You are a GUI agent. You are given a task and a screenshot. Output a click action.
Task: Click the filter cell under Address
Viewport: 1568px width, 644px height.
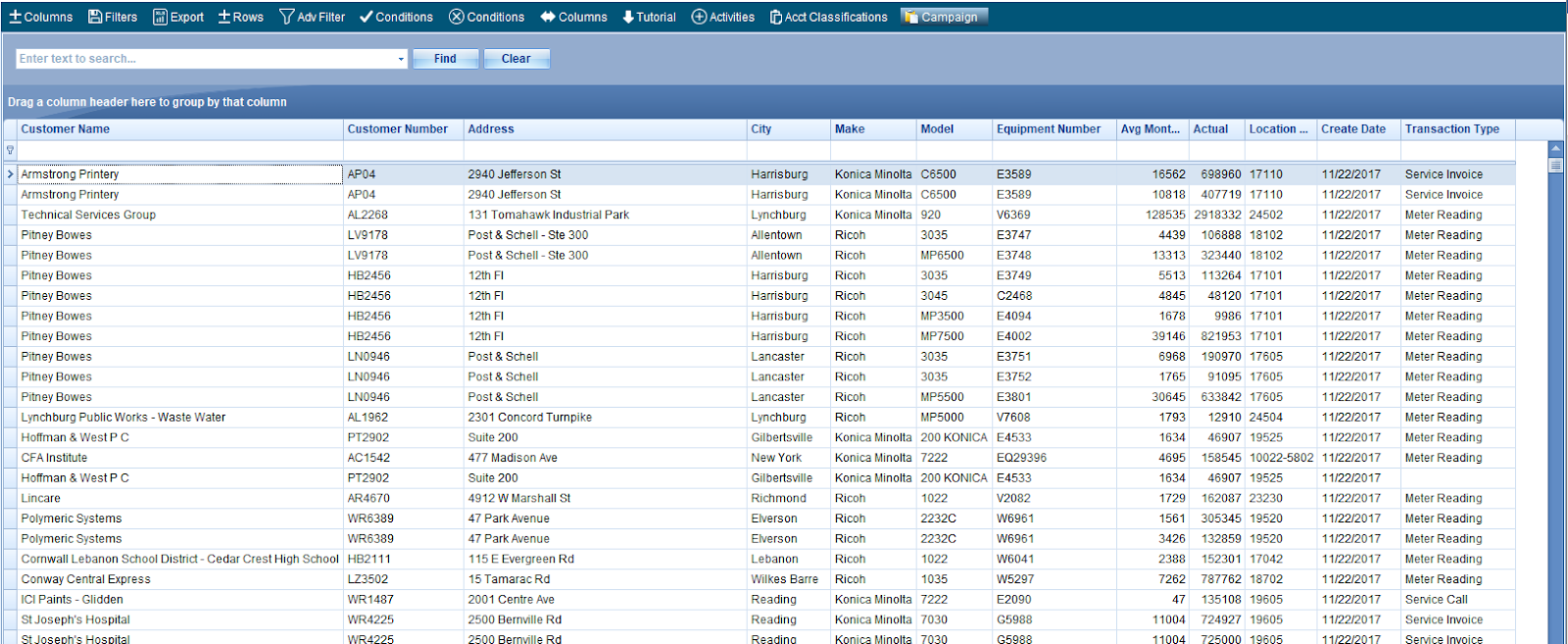(x=605, y=150)
